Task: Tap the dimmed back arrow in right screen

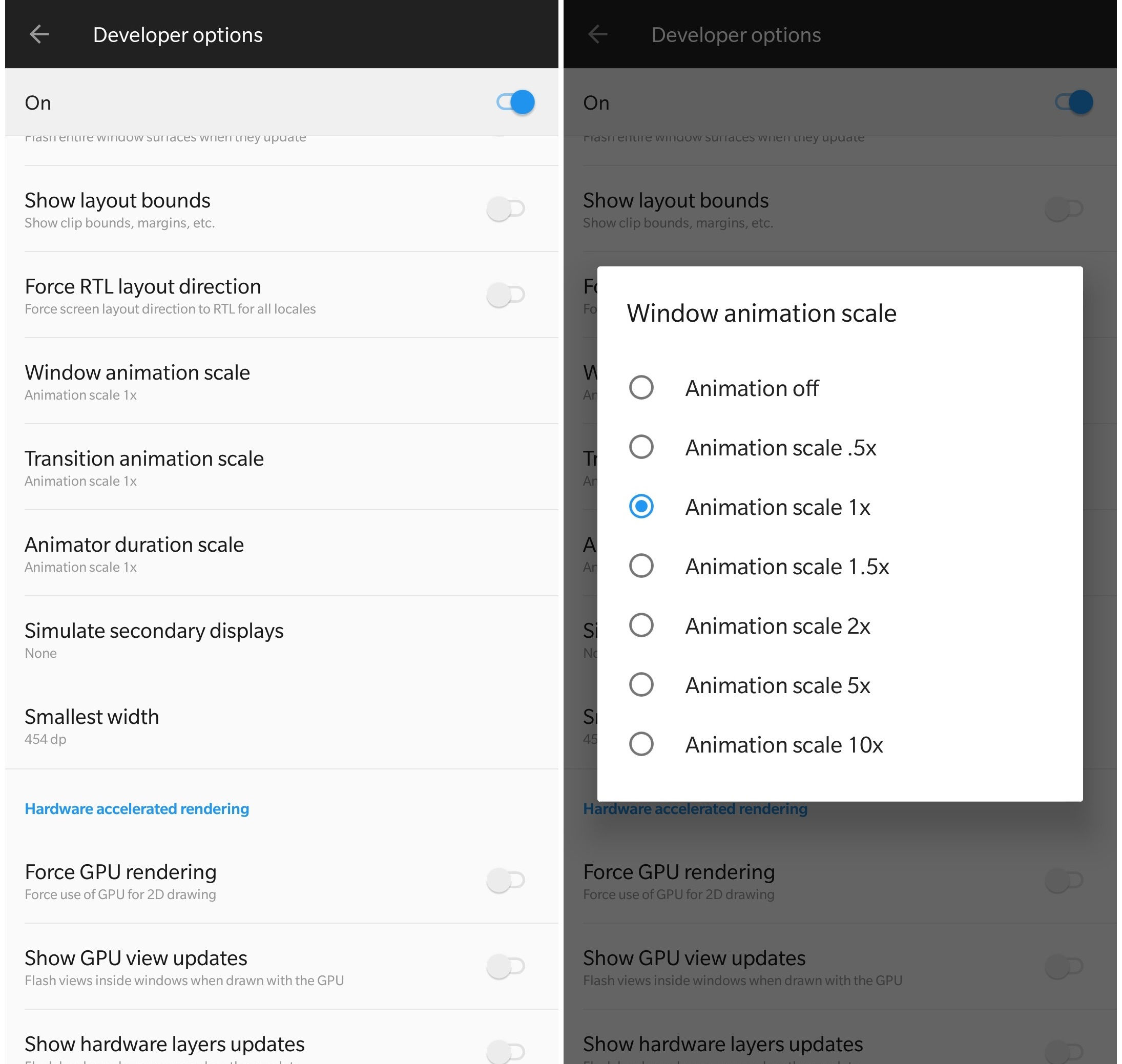Action: click(x=597, y=35)
